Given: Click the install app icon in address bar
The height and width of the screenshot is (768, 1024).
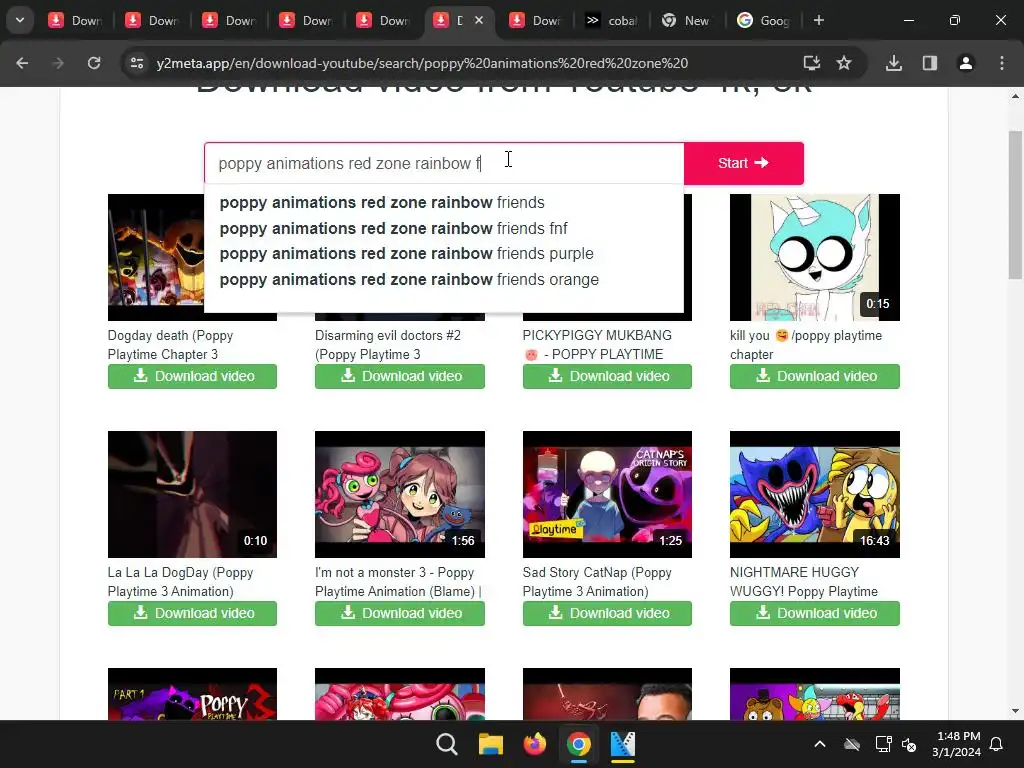Looking at the screenshot, I should tap(812, 63).
